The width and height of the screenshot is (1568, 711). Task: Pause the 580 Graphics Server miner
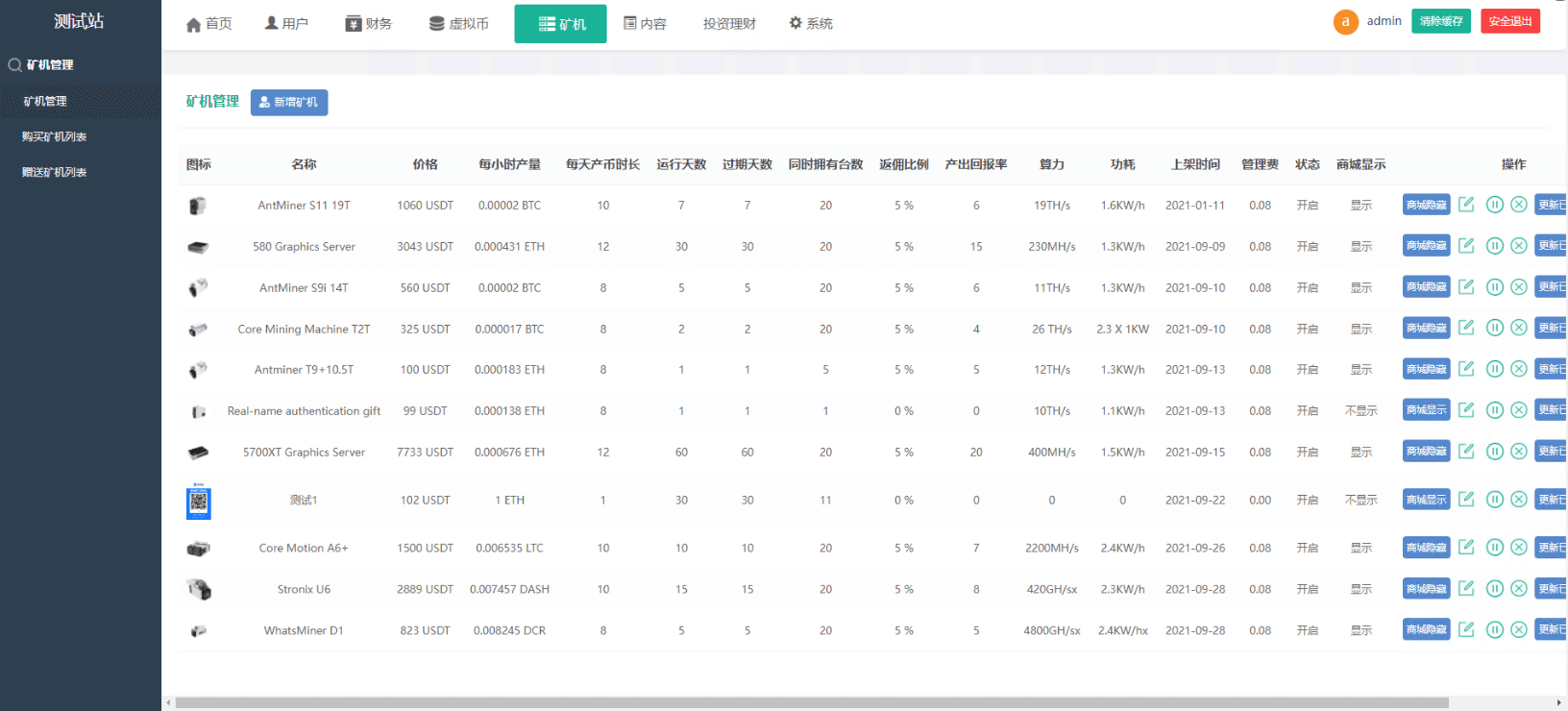(1495, 246)
